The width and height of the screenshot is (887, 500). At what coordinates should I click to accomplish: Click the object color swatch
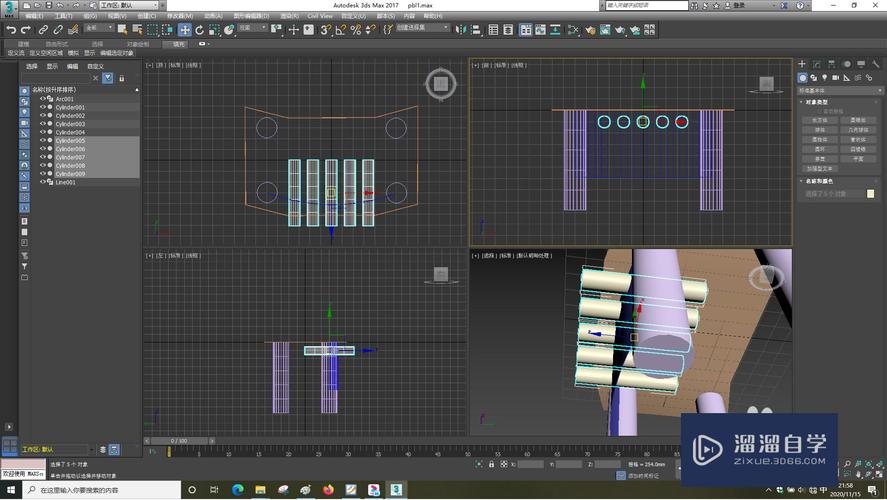(870, 194)
